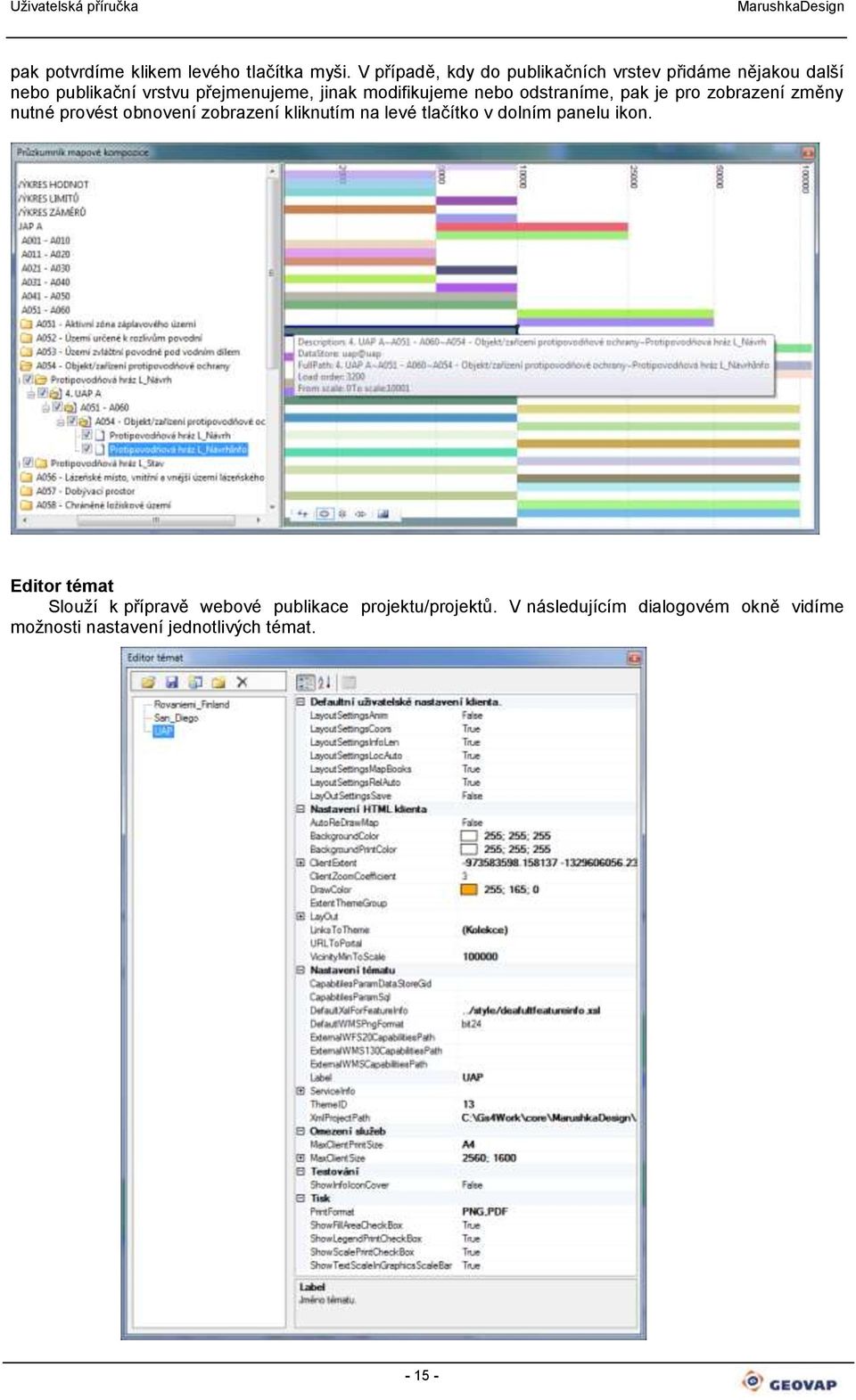This screenshot has height=1400, width=856.
Task: Click folder icon beside A058 - Chráněné ložiskové území
Action: pos(27,505)
